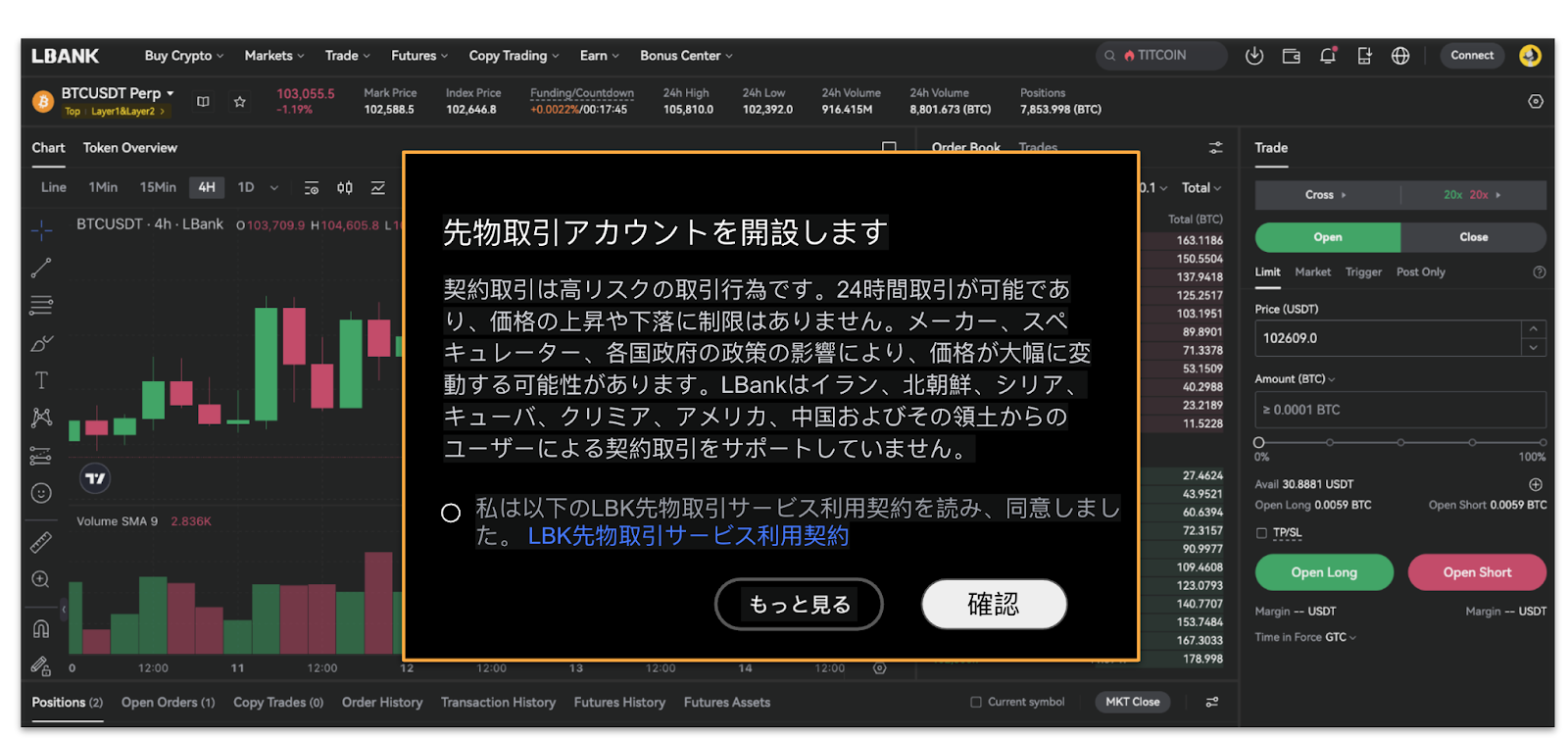Select the Text annotation tool
This screenshot has height=738, width=1568.
41,380
